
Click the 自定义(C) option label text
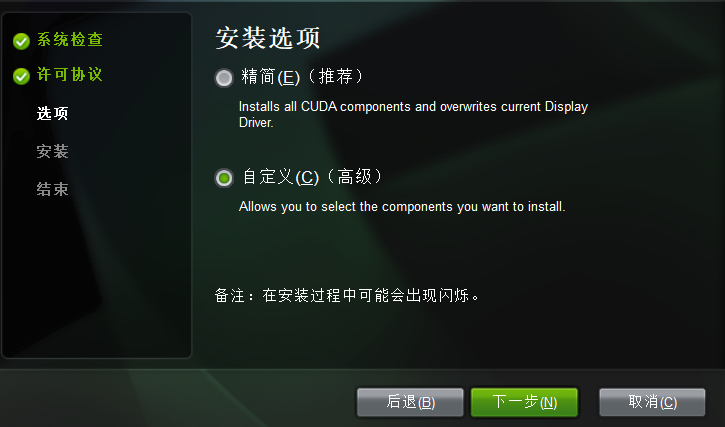click(281, 177)
